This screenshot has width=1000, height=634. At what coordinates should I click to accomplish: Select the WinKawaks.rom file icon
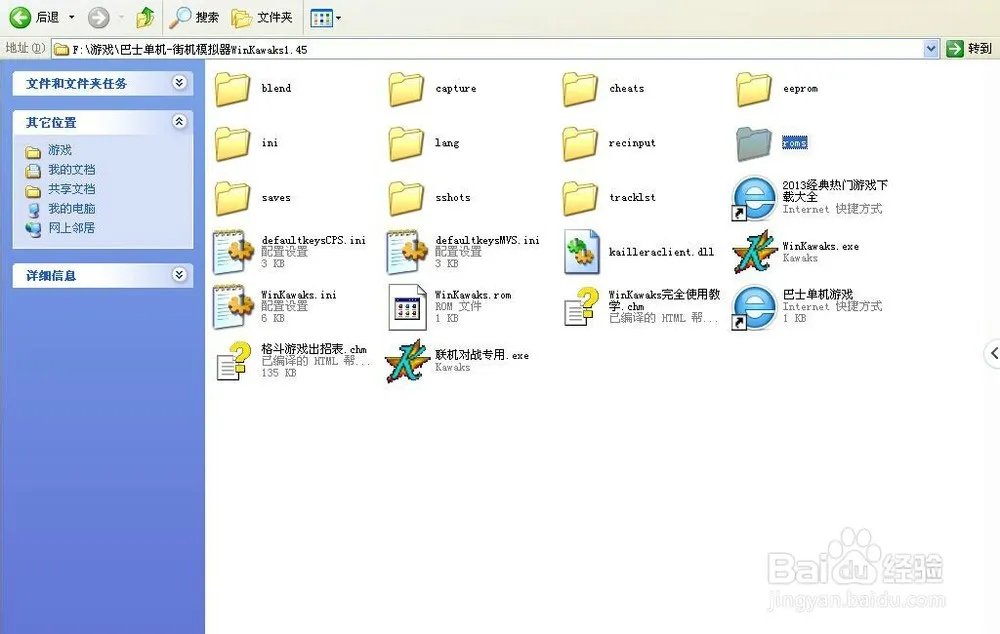click(407, 307)
